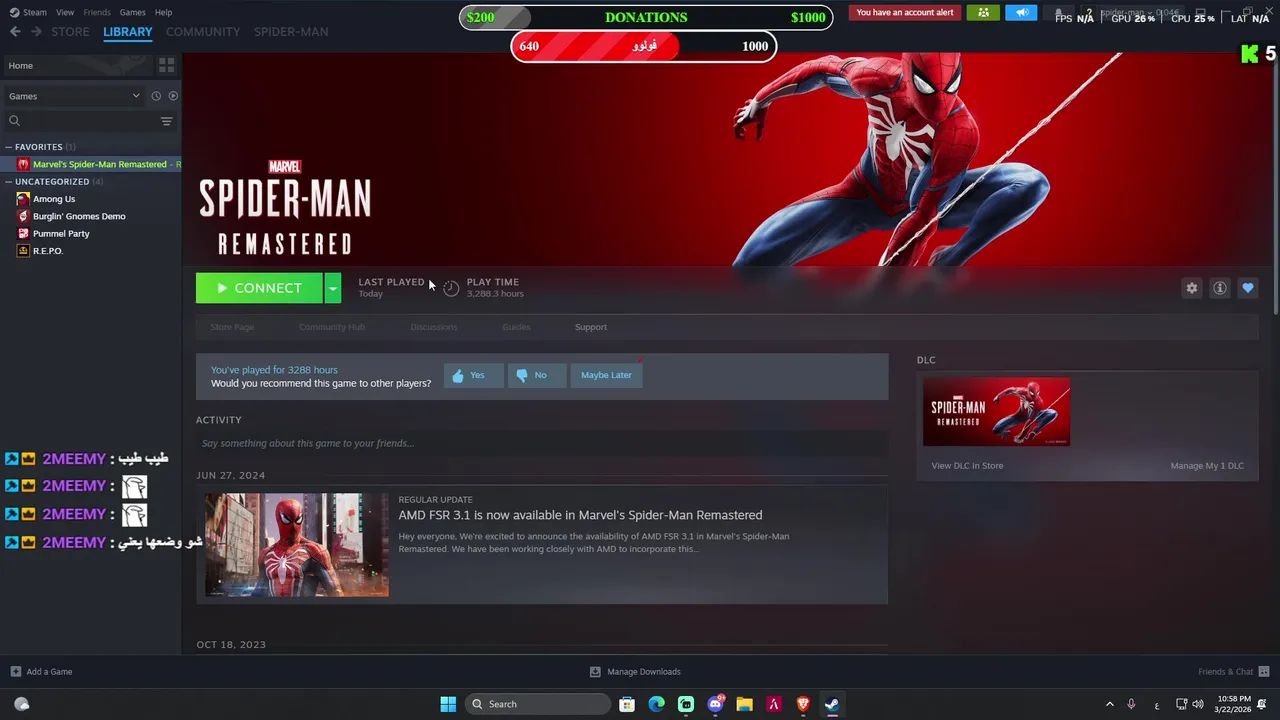Screen dimensions: 1280x720
Task: Click Add a Game
Action: [41, 672]
